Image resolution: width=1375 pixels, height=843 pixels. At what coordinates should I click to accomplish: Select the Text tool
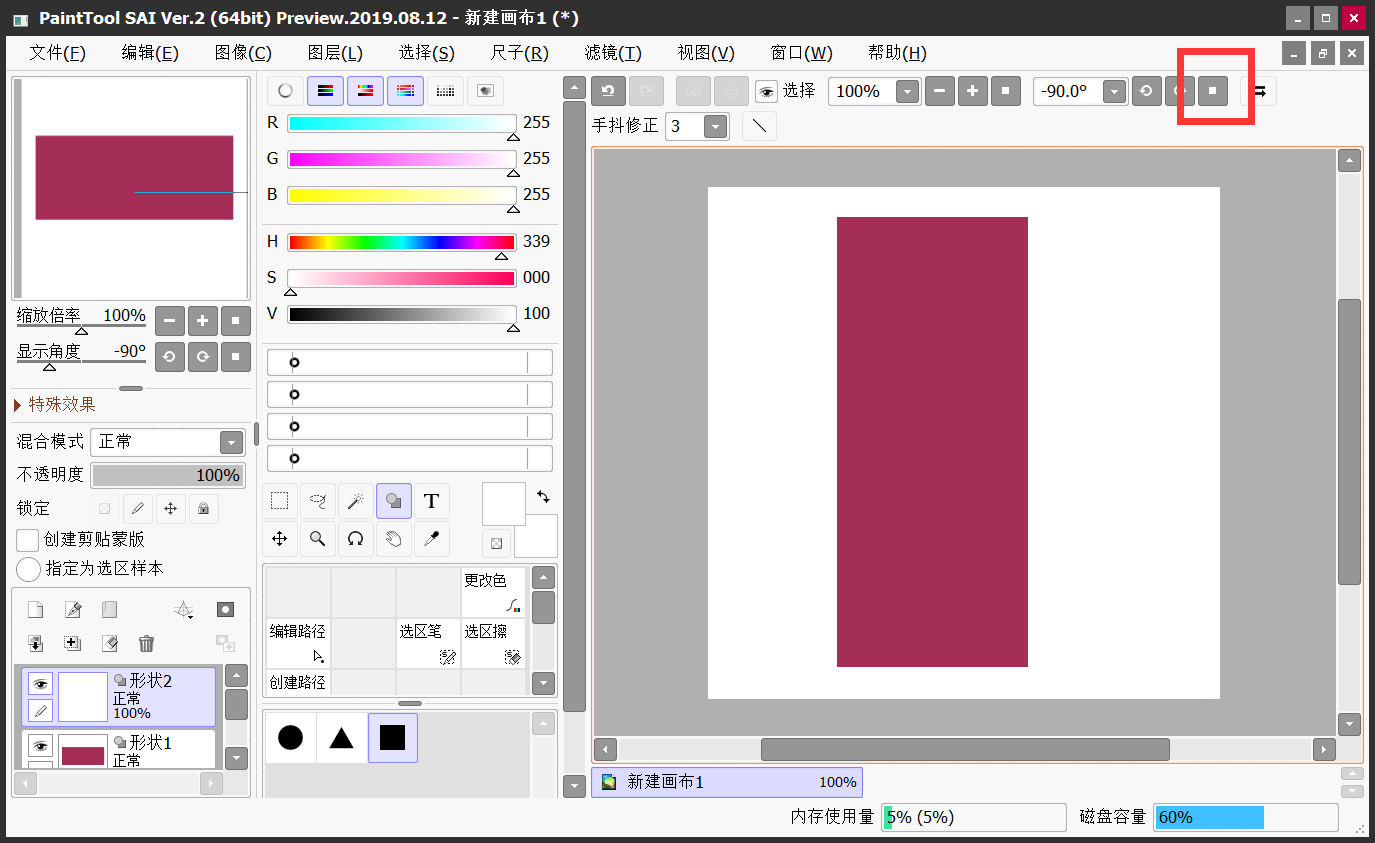click(431, 501)
